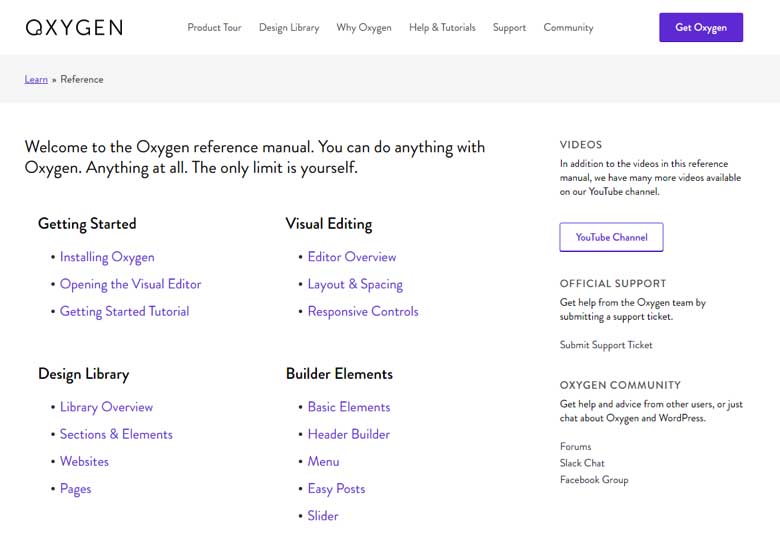Image resolution: width=780 pixels, height=533 pixels.
Task: Open the Facebook Group link
Action: click(x=594, y=480)
